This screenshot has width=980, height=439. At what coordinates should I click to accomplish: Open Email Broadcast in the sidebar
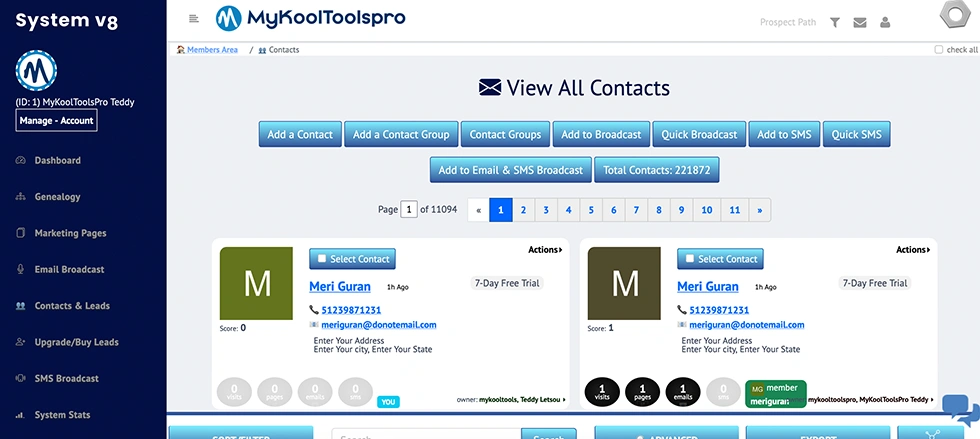click(x=69, y=269)
